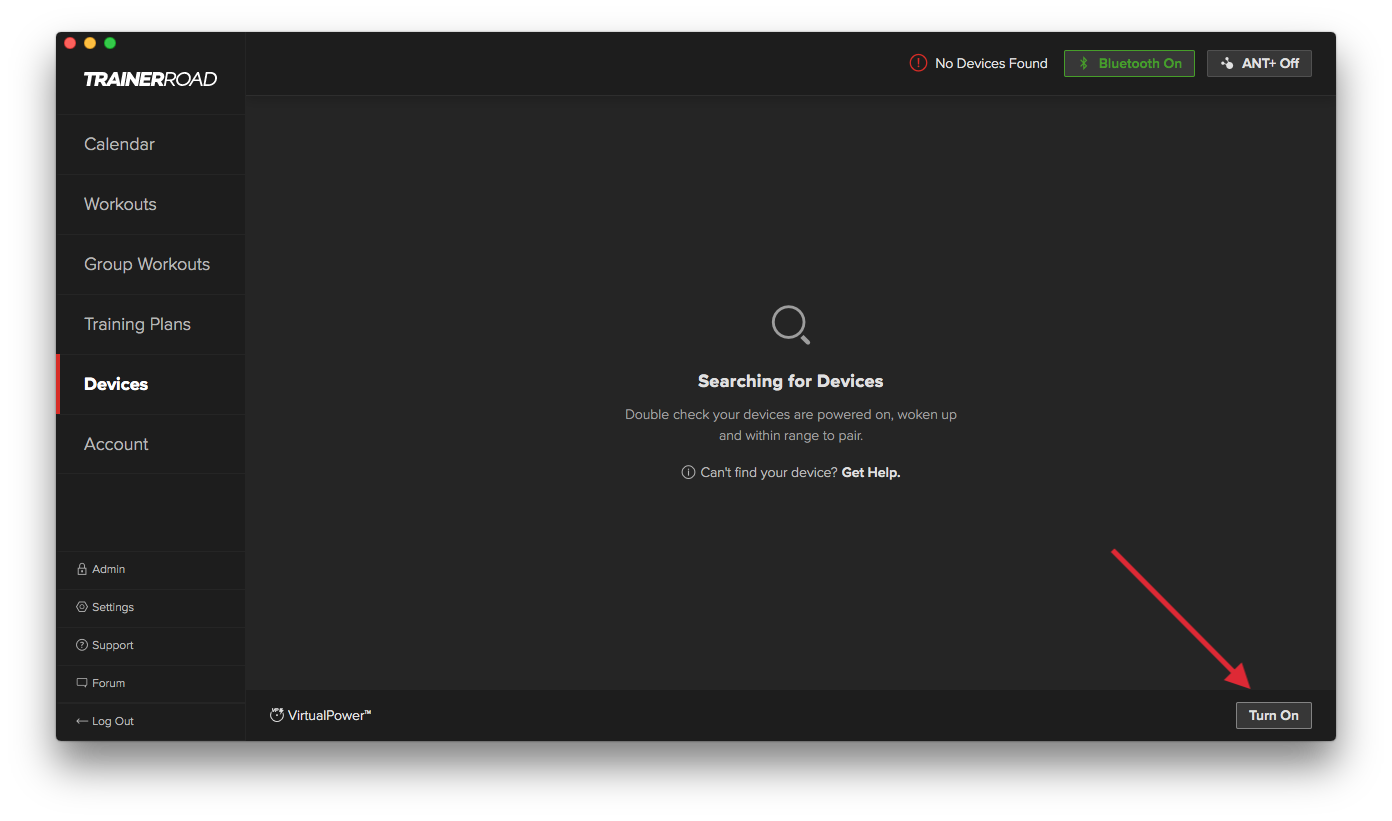Select Training Plans from sidebar
1392x821 pixels.
[150, 324]
